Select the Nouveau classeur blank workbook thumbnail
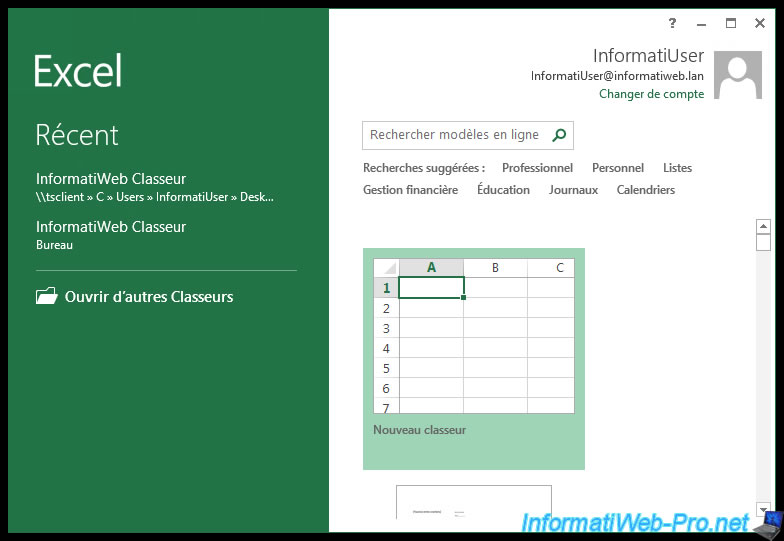784x541 pixels. 474,358
